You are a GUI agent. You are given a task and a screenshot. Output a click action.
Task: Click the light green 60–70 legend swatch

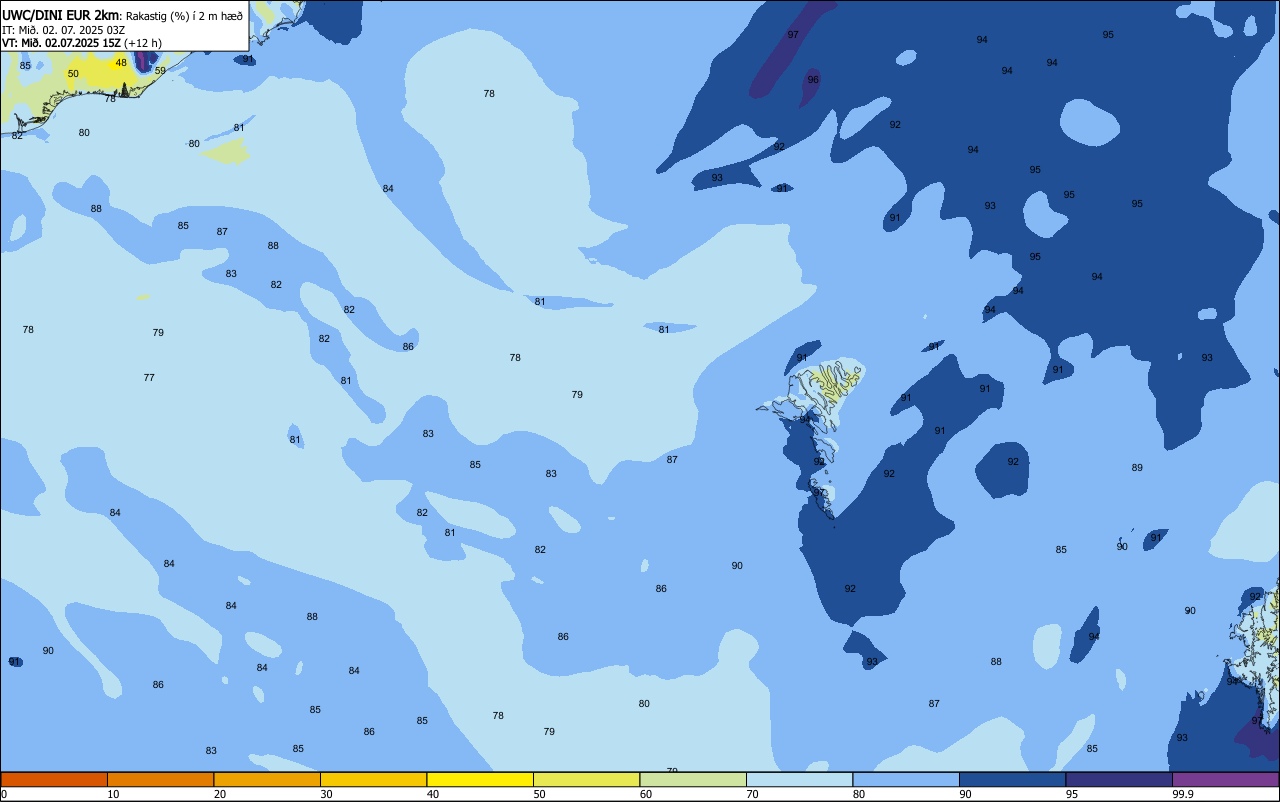point(693,779)
